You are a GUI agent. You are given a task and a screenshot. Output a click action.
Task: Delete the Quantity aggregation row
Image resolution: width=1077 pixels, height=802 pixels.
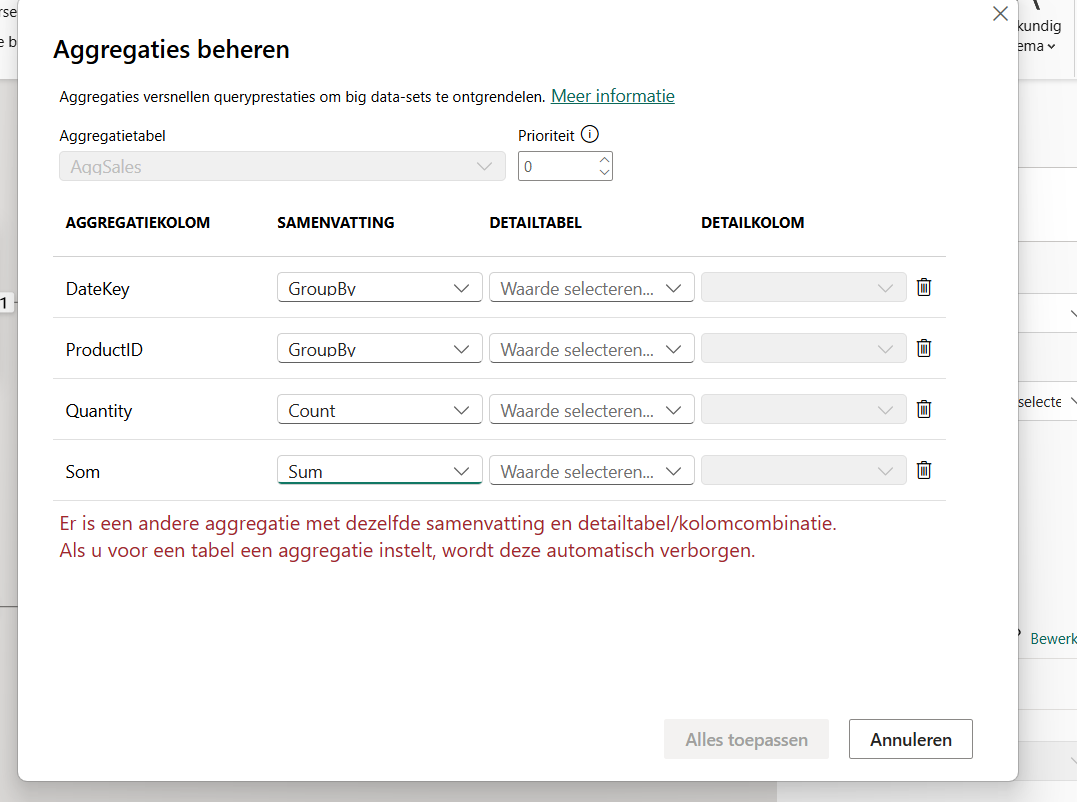coord(924,409)
